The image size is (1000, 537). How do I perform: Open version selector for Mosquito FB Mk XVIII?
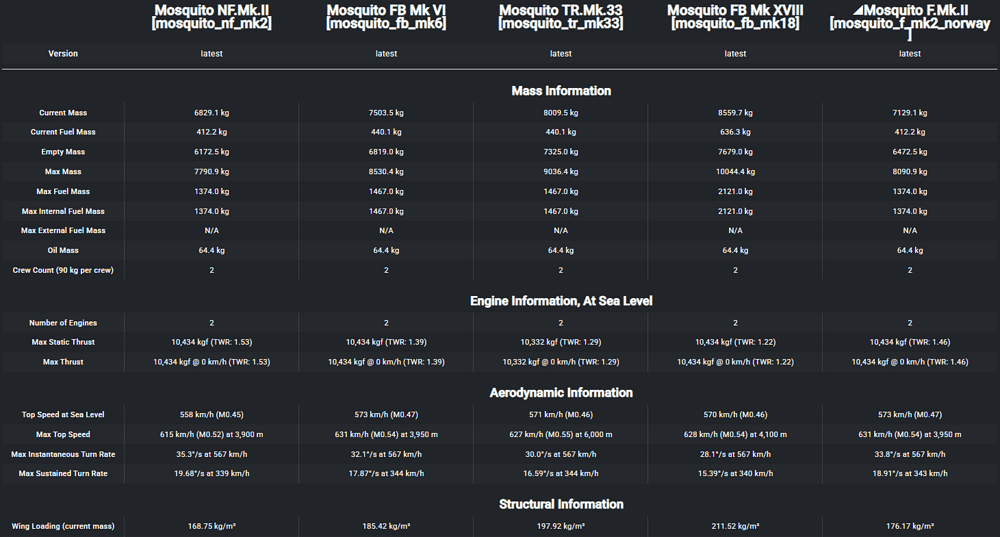735,54
